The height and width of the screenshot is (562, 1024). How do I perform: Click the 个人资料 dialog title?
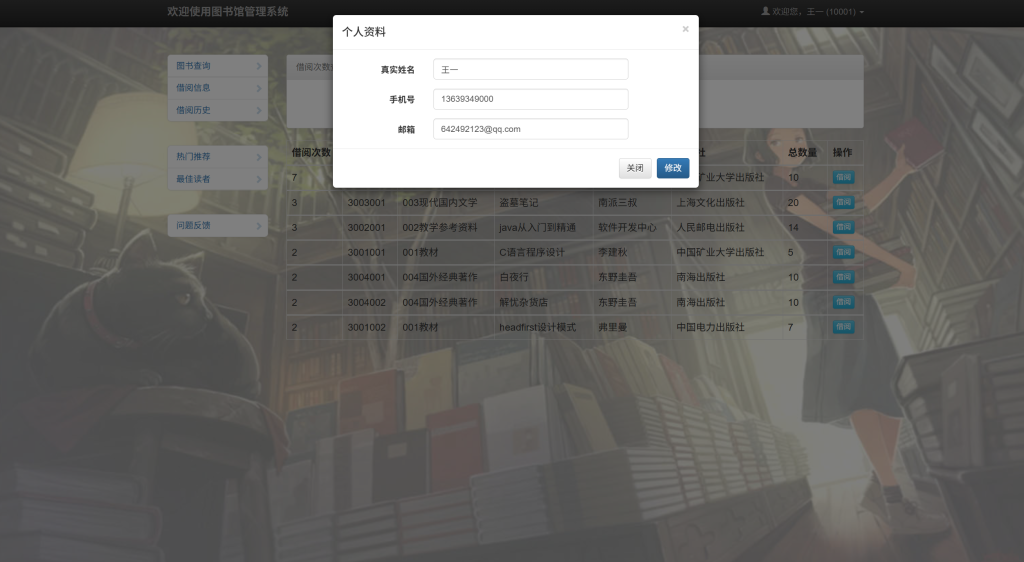pyautogui.click(x=364, y=32)
